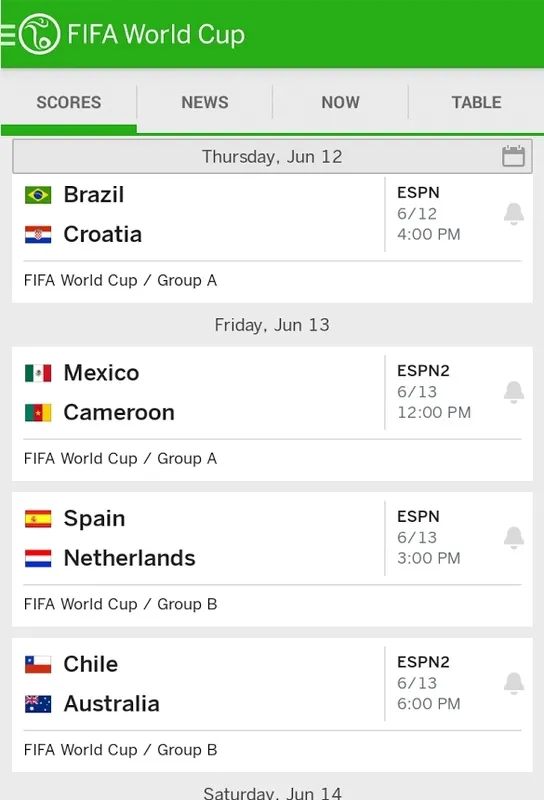The width and height of the screenshot is (544, 800).
Task: Switch to the TABLE tab
Action: pyautogui.click(x=476, y=103)
